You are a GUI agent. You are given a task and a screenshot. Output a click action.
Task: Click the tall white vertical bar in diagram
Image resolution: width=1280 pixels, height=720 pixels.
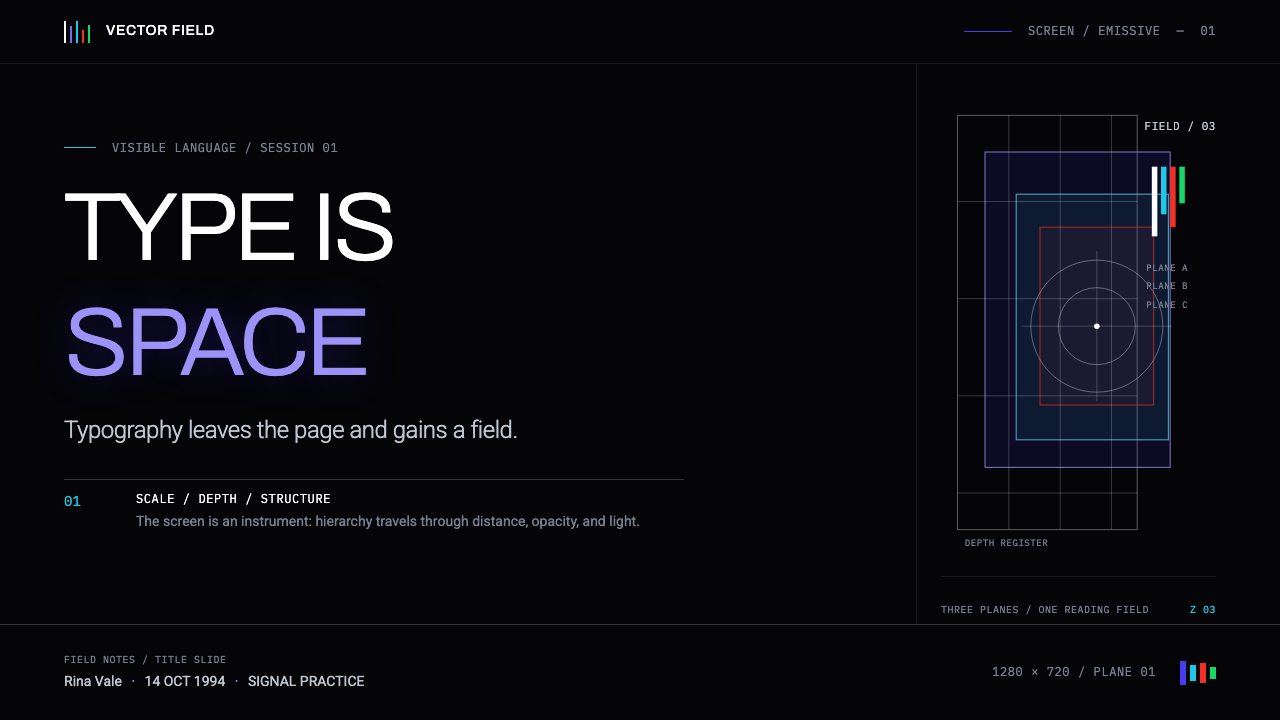[1154, 201]
